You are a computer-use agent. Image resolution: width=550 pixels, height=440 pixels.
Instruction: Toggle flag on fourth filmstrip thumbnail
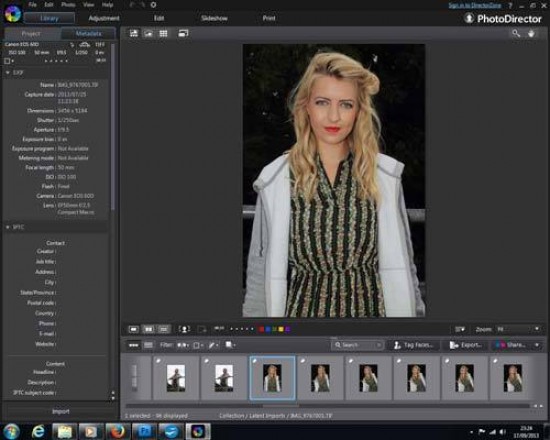click(303, 360)
